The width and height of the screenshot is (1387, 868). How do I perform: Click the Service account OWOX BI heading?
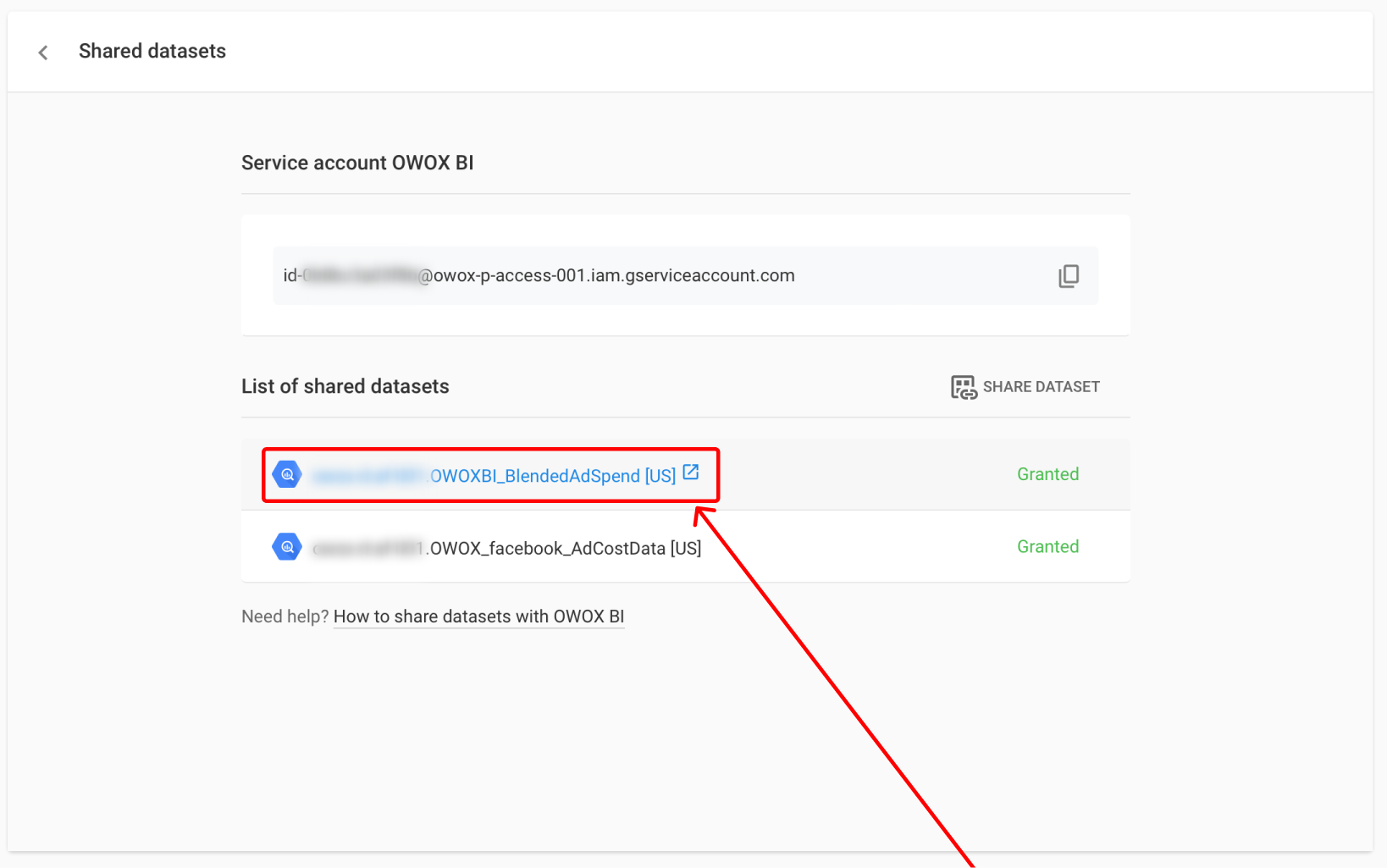pos(357,163)
